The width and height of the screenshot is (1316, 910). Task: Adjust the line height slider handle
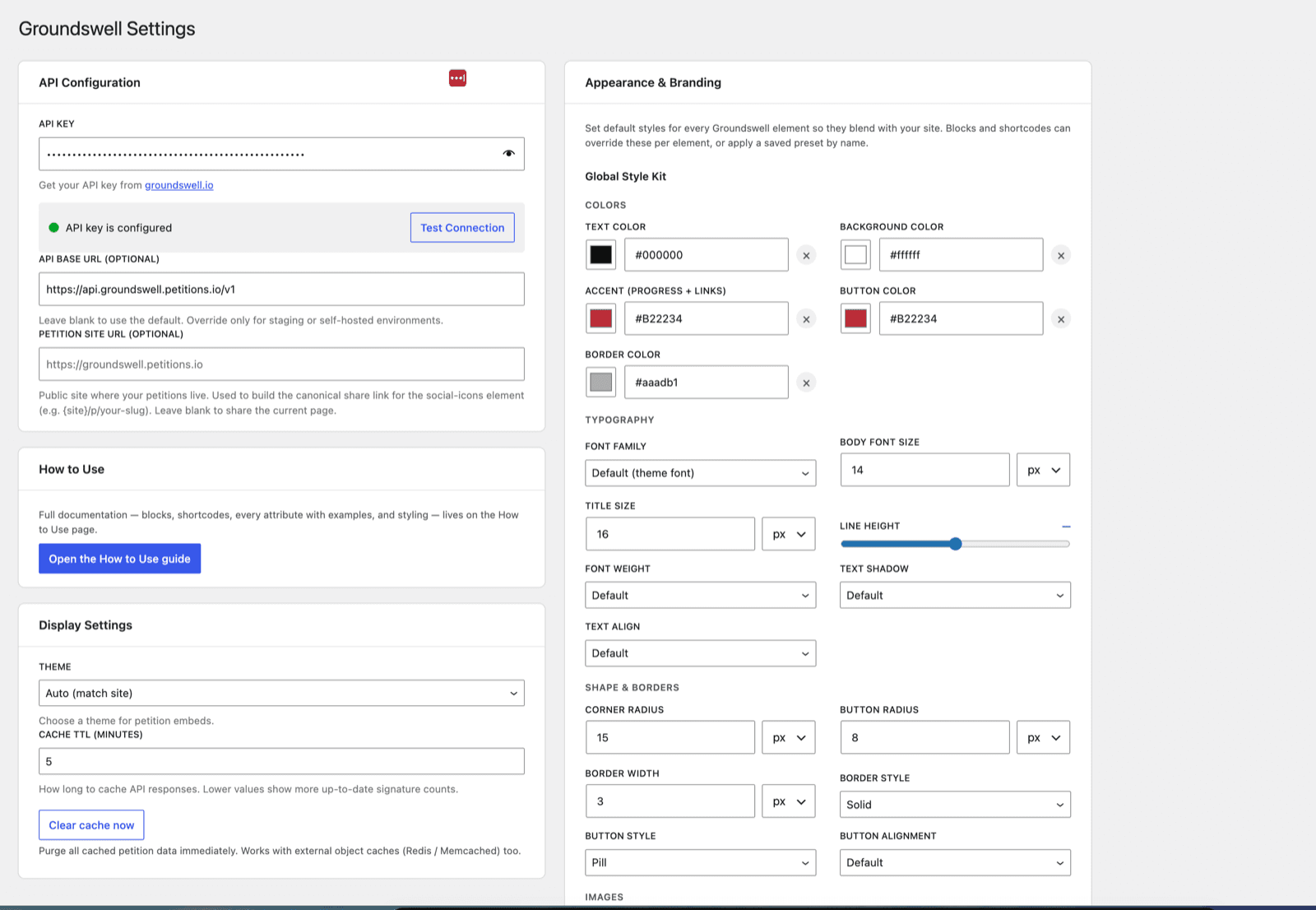tap(955, 544)
